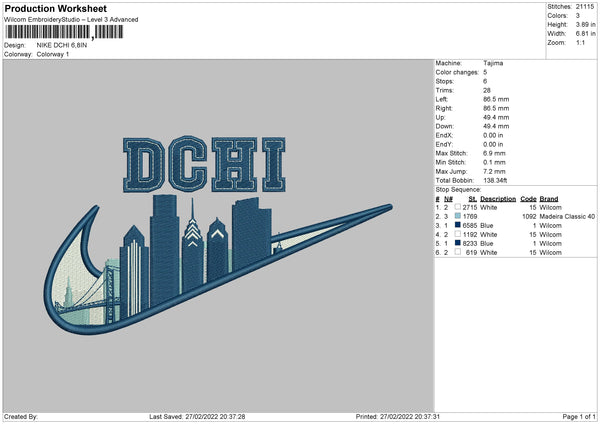The height and width of the screenshot is (424, 600).
Task: Click the Max Jump value 7.2 mm
Action: click(x=494, y=171)
